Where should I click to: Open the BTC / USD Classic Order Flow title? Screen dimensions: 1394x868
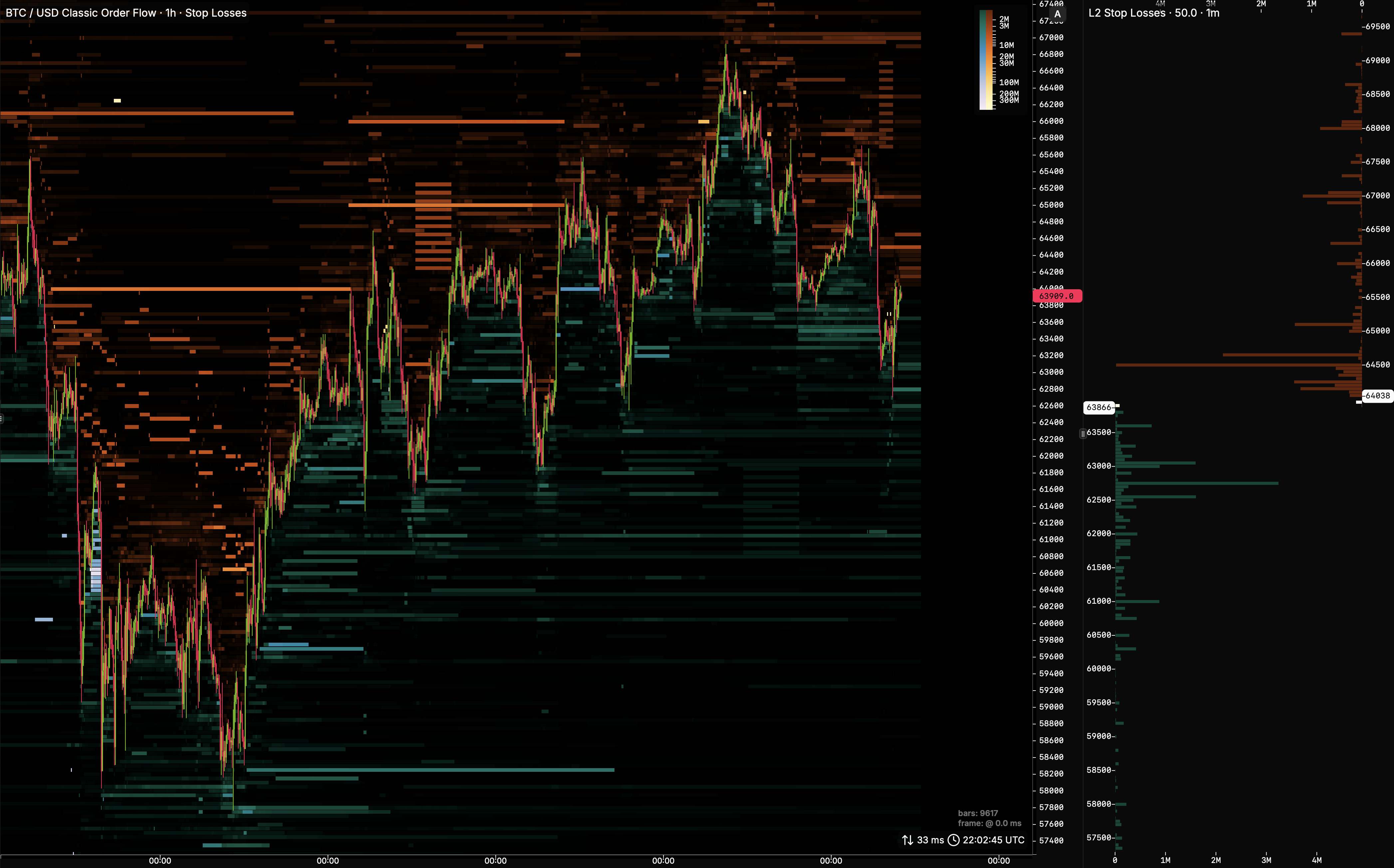tap(126, 13)
